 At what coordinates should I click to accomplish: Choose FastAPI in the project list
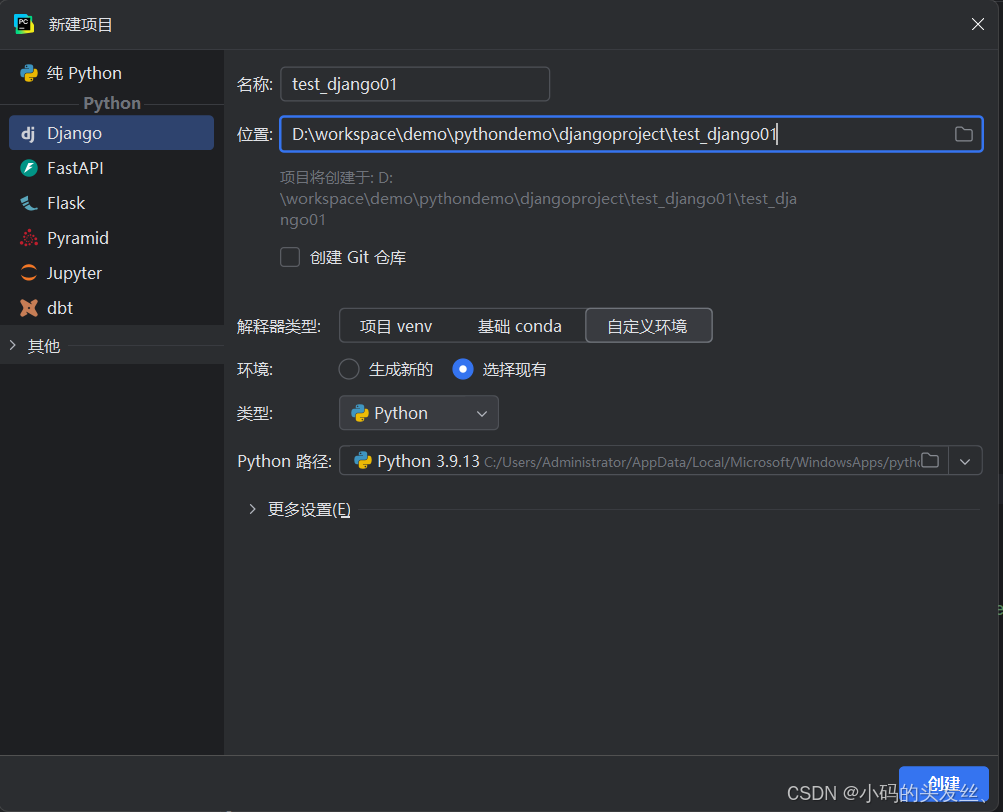[x=111, y=168]
